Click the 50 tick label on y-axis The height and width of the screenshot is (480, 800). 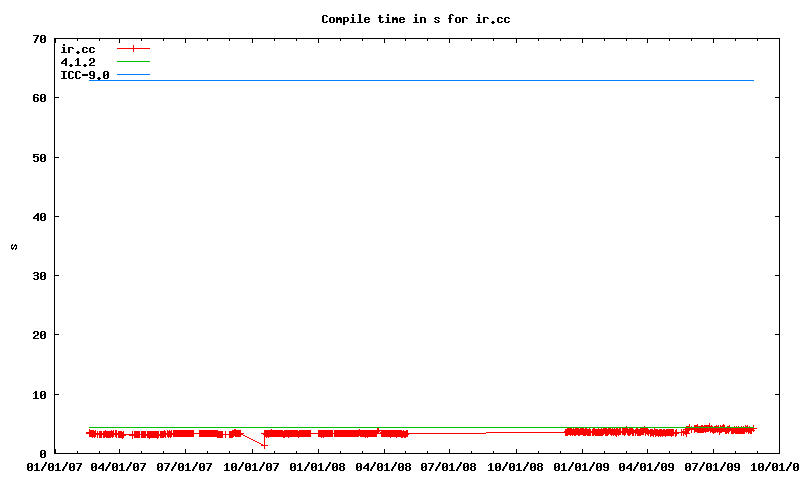pyautogui.click(x=40, y=158)
